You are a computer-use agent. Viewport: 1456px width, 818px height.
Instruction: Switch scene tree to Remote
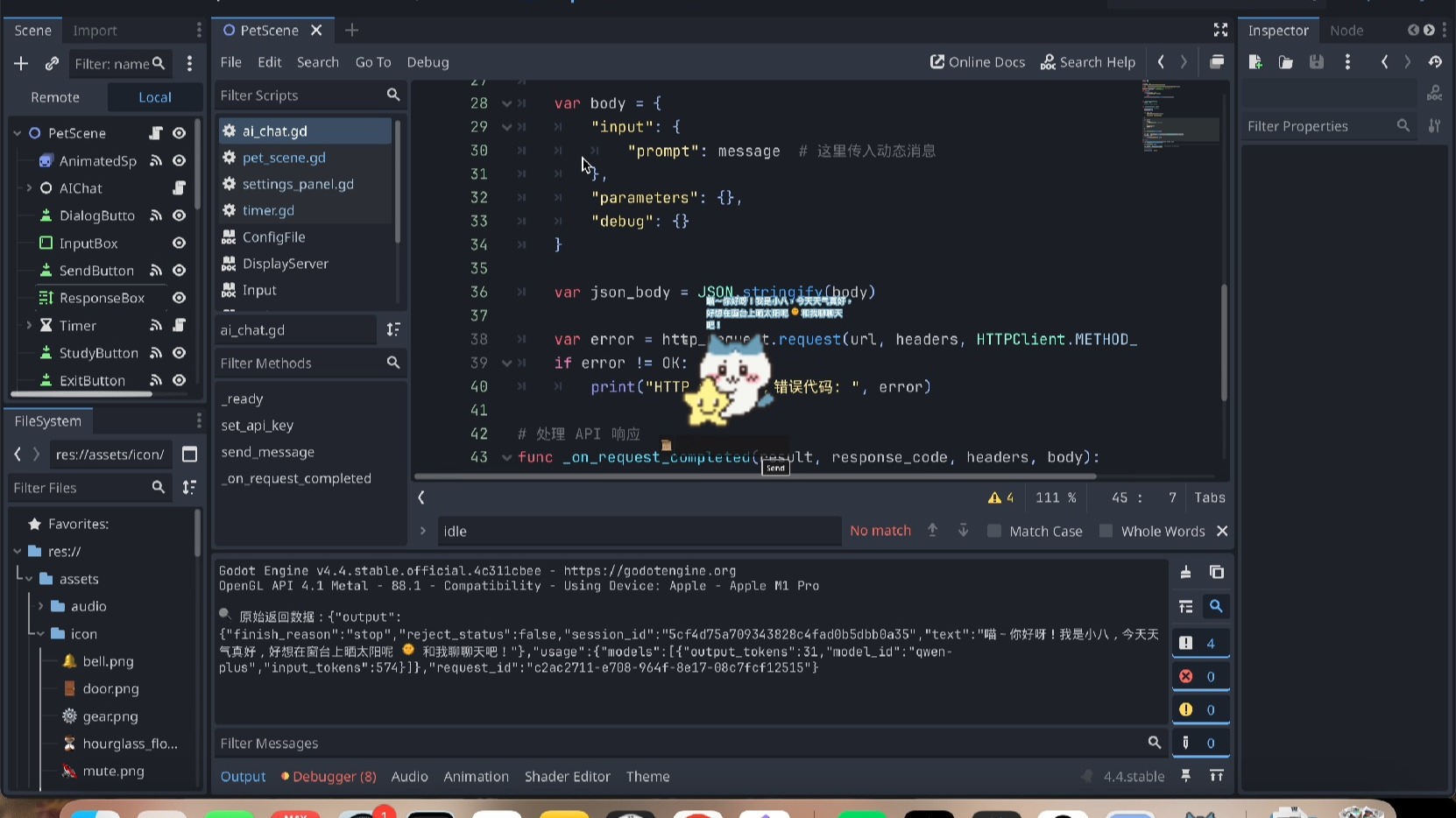(55, 97)
